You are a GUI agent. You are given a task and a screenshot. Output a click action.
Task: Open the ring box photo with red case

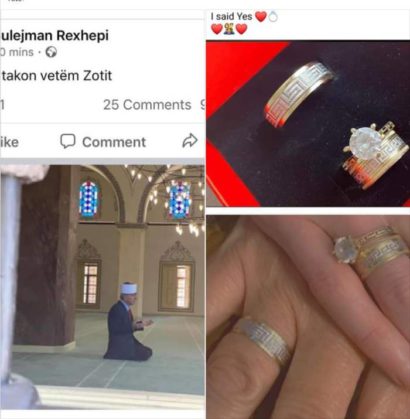tap(308, 123)
